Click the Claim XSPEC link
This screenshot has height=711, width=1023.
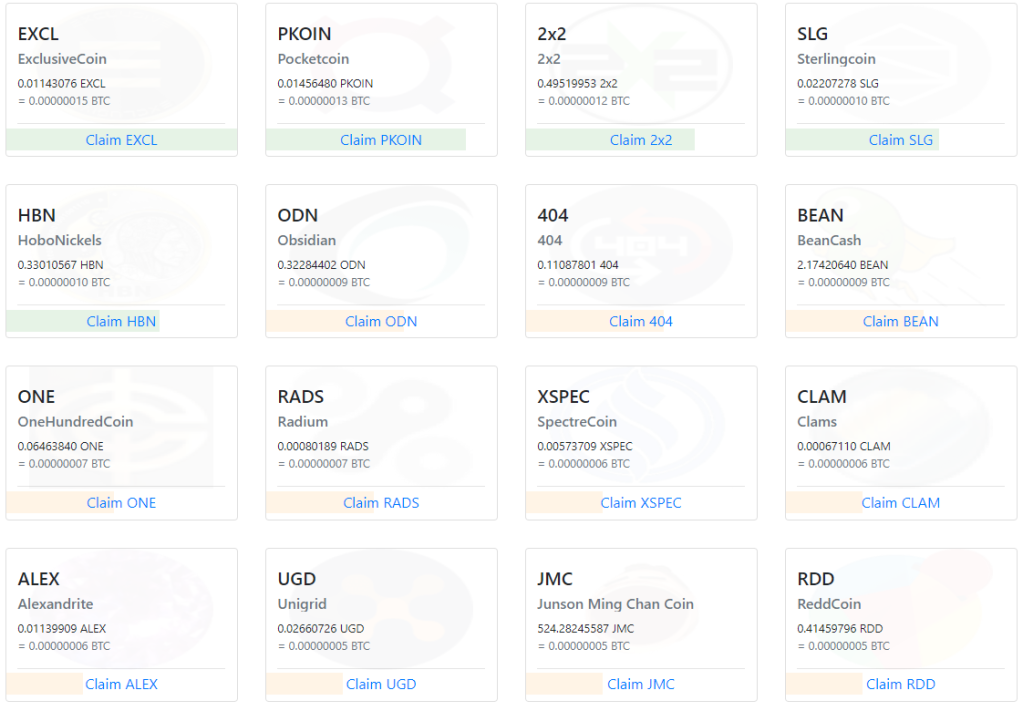[641, 502]
